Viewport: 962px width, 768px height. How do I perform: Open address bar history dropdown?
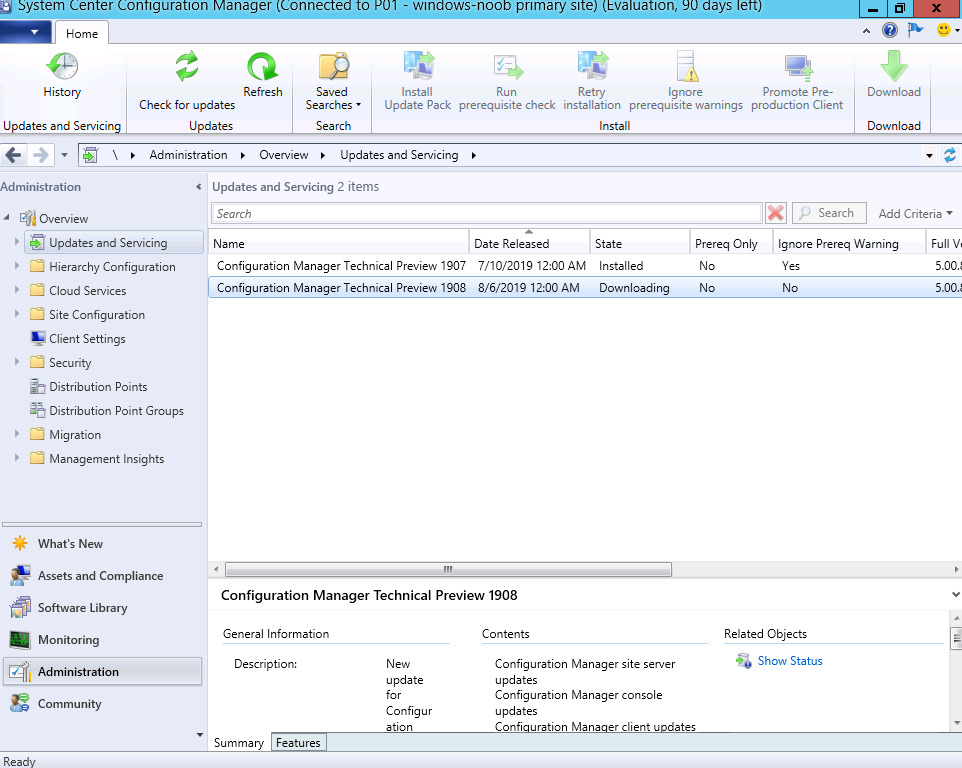(929, 156)
